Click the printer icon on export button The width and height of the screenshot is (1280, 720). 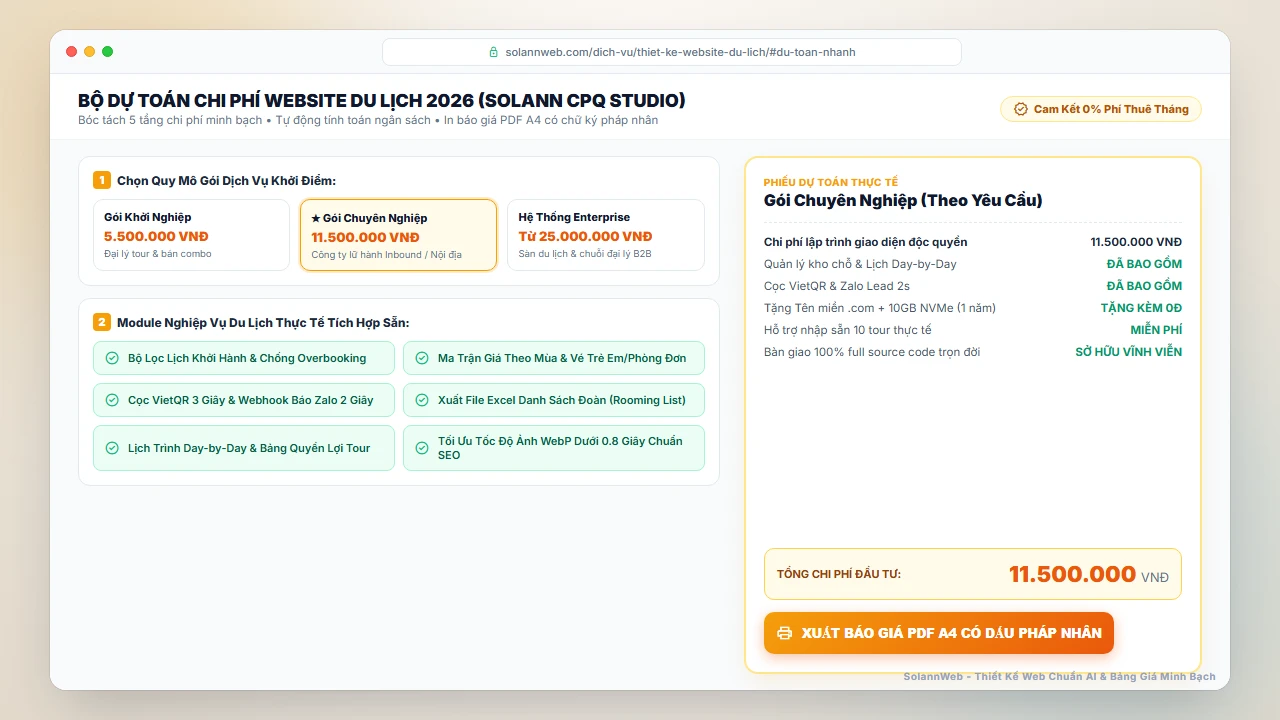point(785,633)
